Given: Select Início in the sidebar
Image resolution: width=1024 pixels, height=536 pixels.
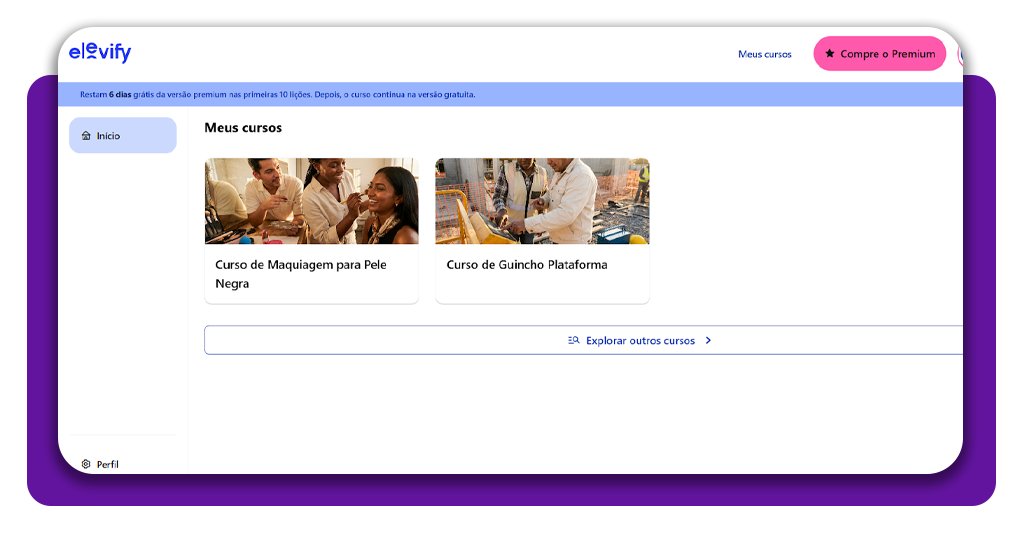Looking at the screenshot, I should 108,136.
